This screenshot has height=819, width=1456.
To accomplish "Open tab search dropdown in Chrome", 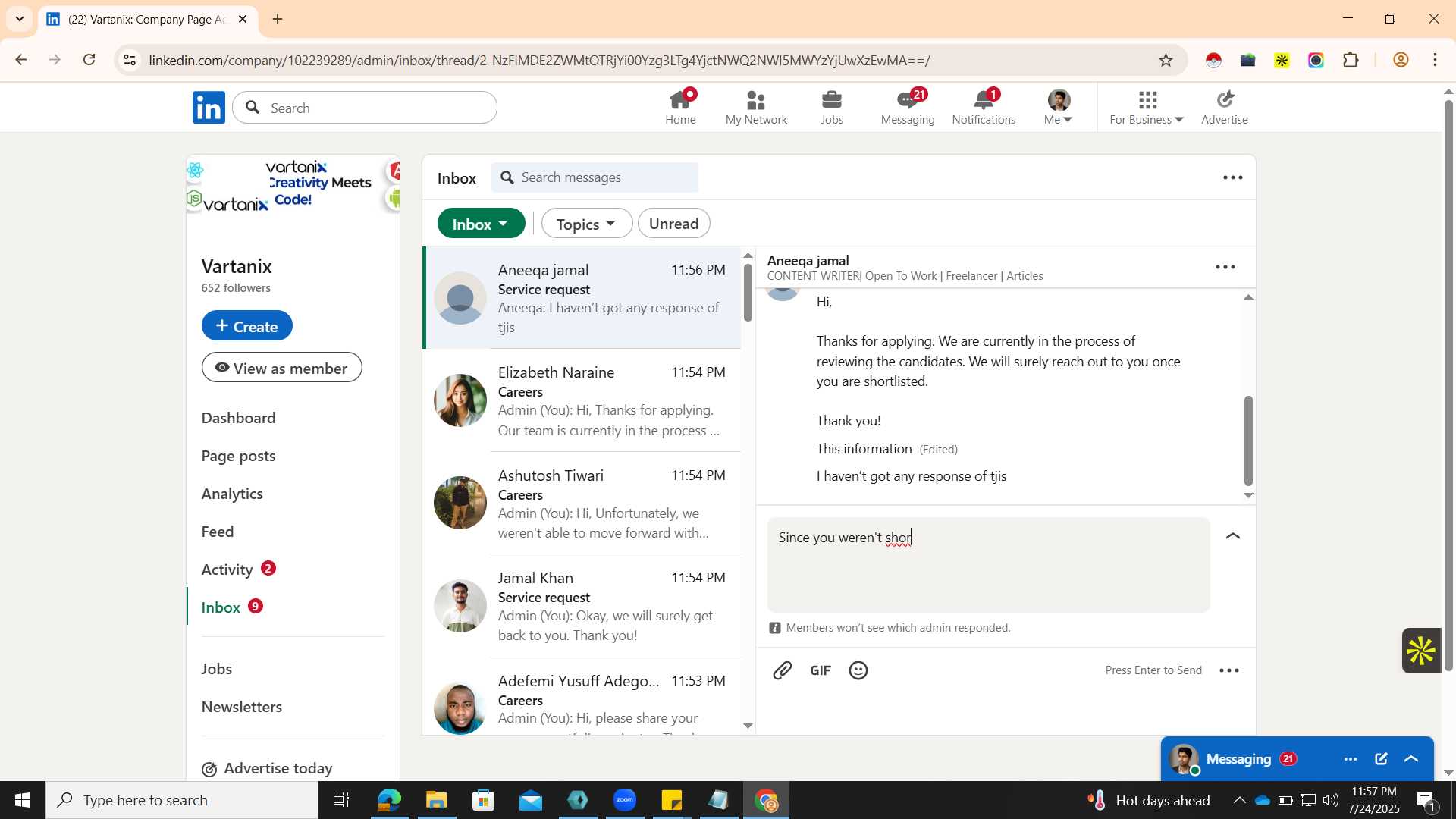I will (20, 19).
